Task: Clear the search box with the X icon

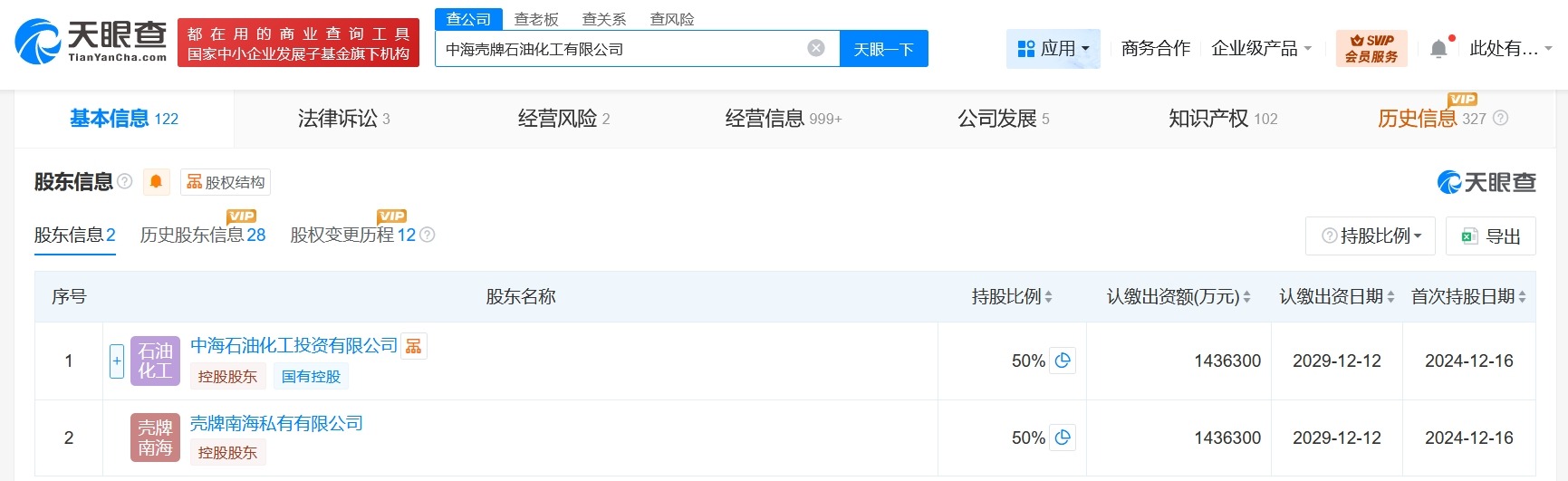Action: click(816, 48)
